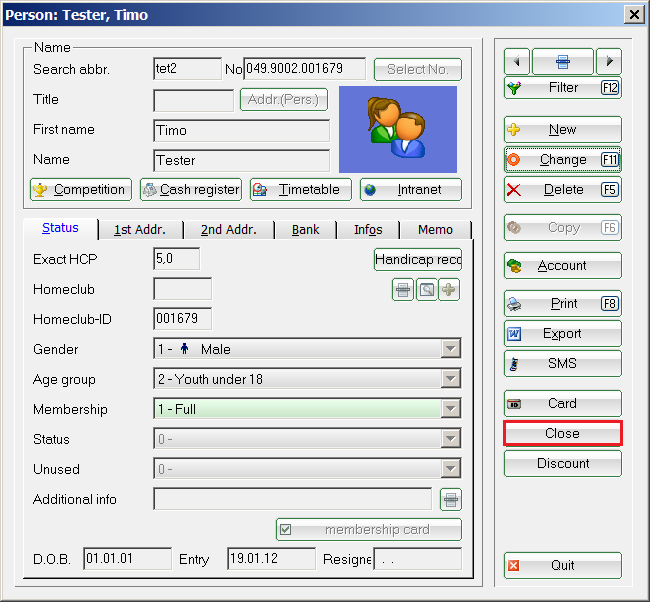Click Change to edit this person

[x=563, y=160]
